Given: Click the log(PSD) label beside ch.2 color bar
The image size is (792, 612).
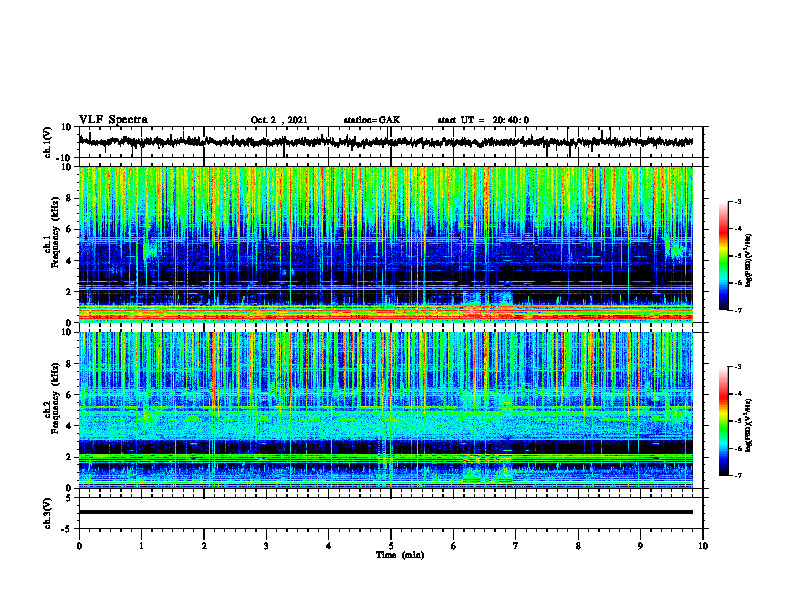Looking at the screenshot, I should (x=749, y=426).
